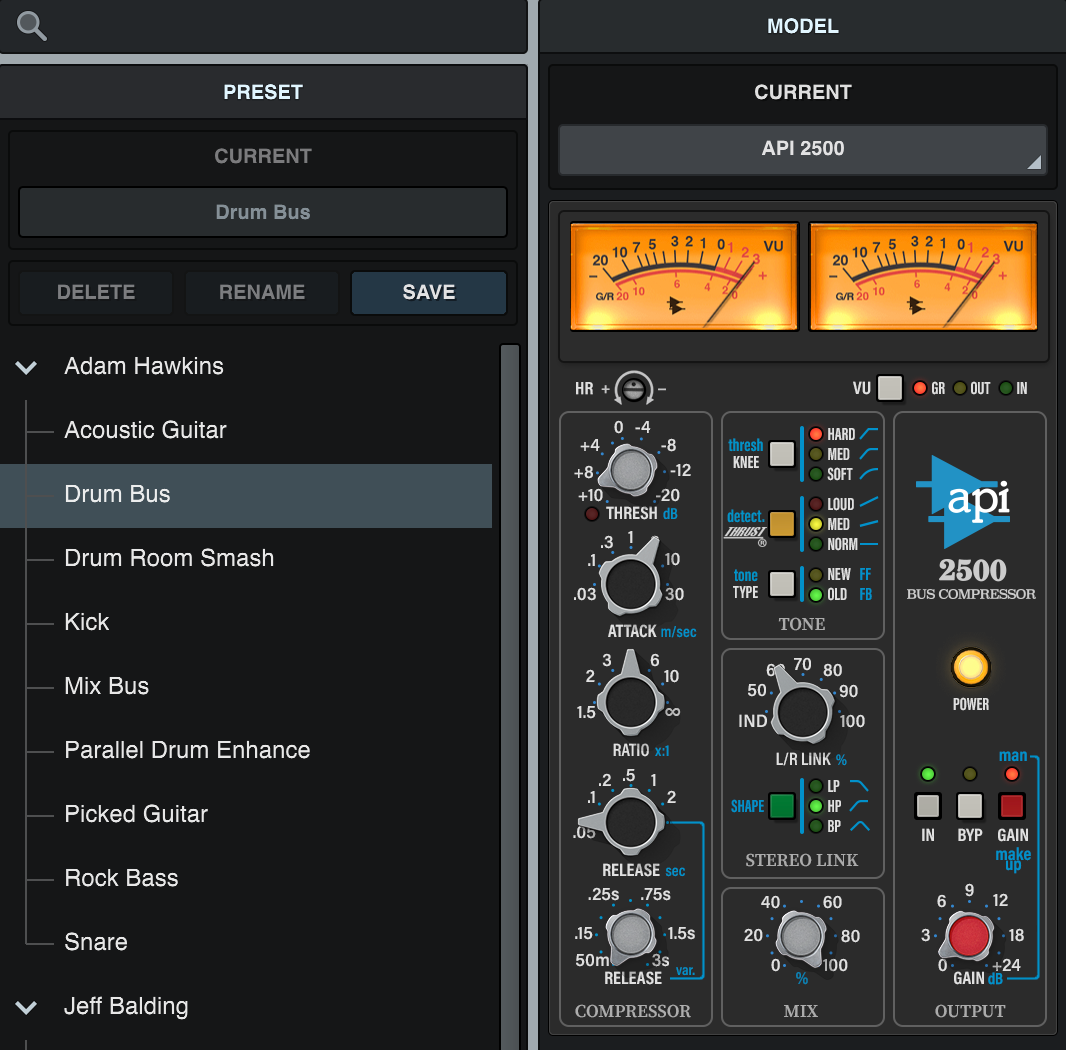Screen dimensions: 1066x1050
Task: Click the preset list scrollbar
Action: (510, 697)
